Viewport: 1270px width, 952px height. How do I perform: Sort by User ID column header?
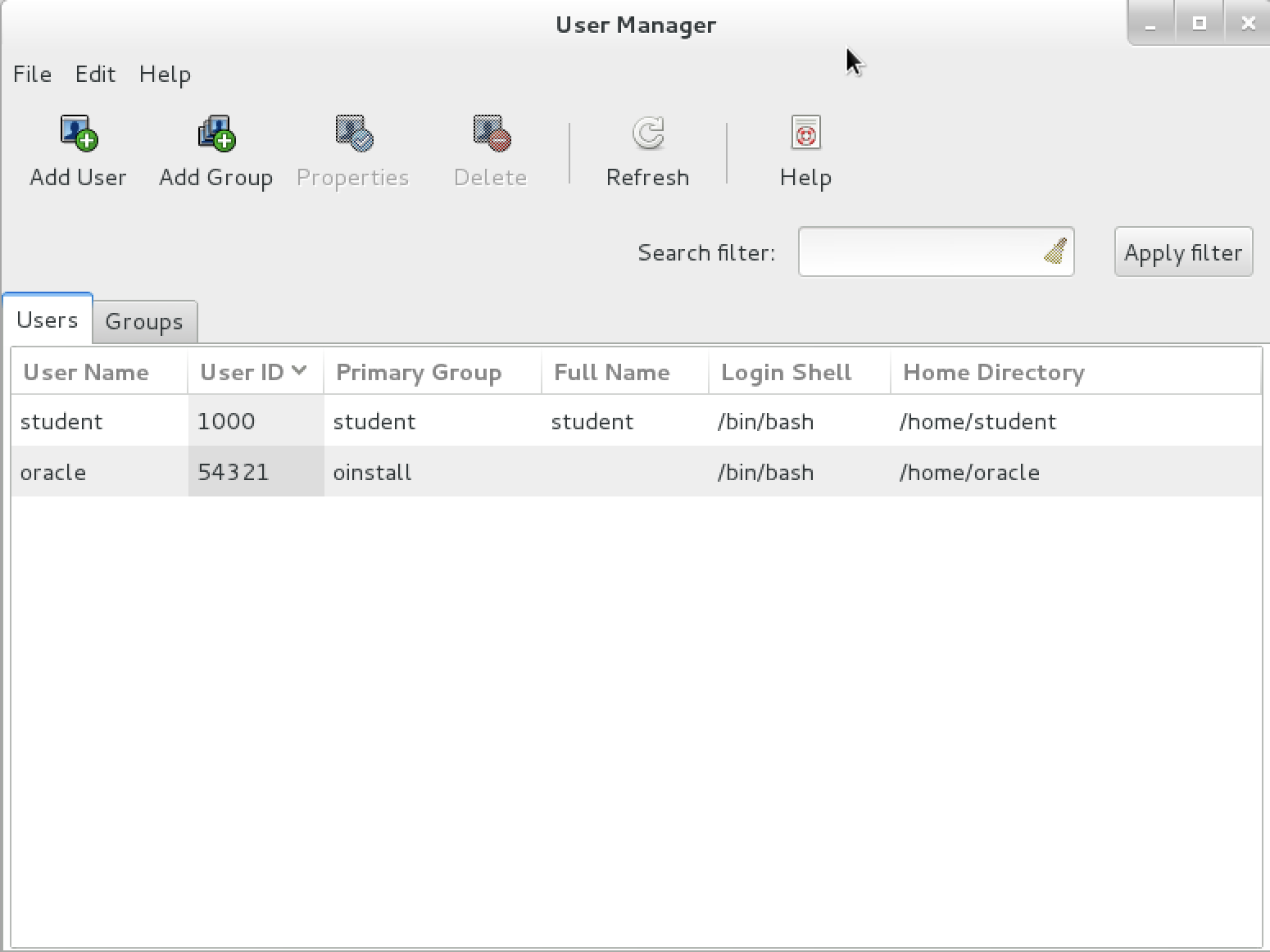tap(255, 372)
